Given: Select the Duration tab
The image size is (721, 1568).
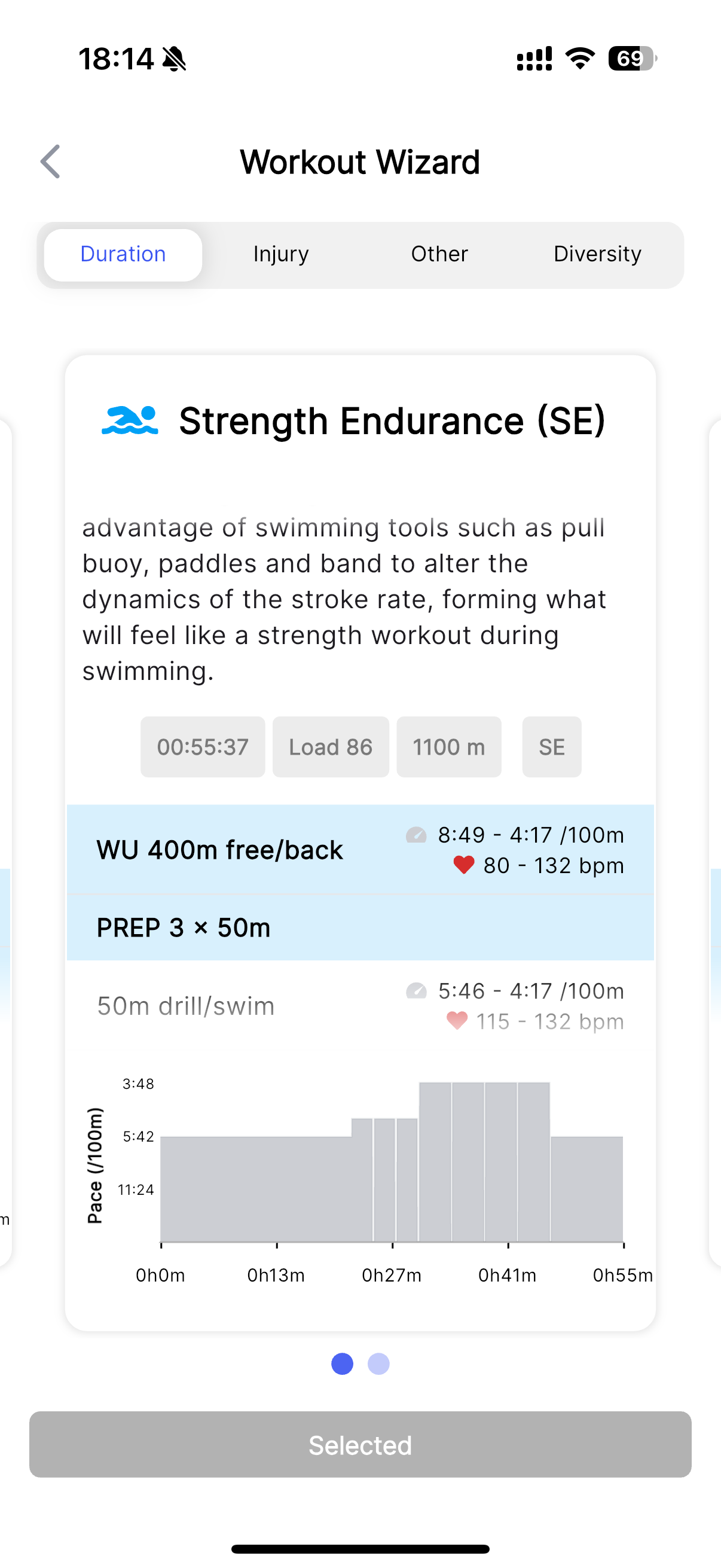Looking at the screenshot, I should click(123, 254).
